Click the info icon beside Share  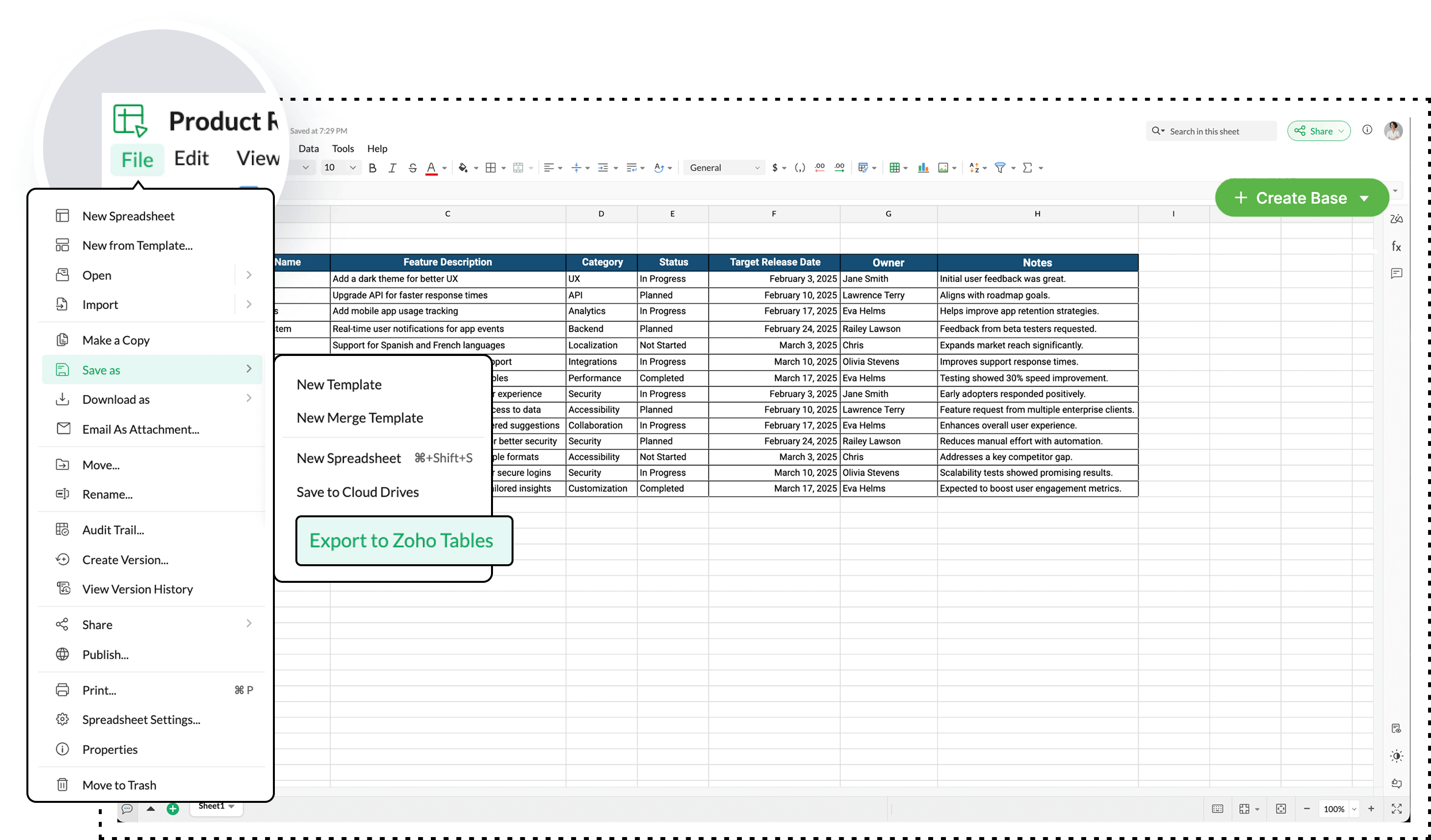click(x=1367, y=130)
